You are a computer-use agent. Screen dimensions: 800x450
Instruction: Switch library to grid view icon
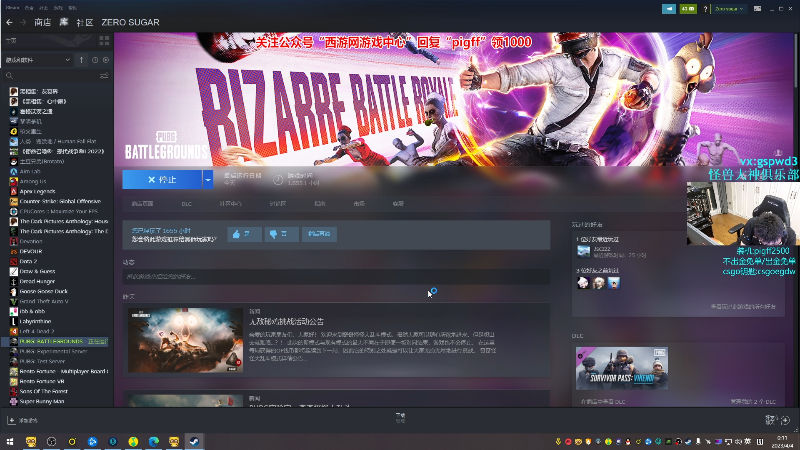click(104, 40)
